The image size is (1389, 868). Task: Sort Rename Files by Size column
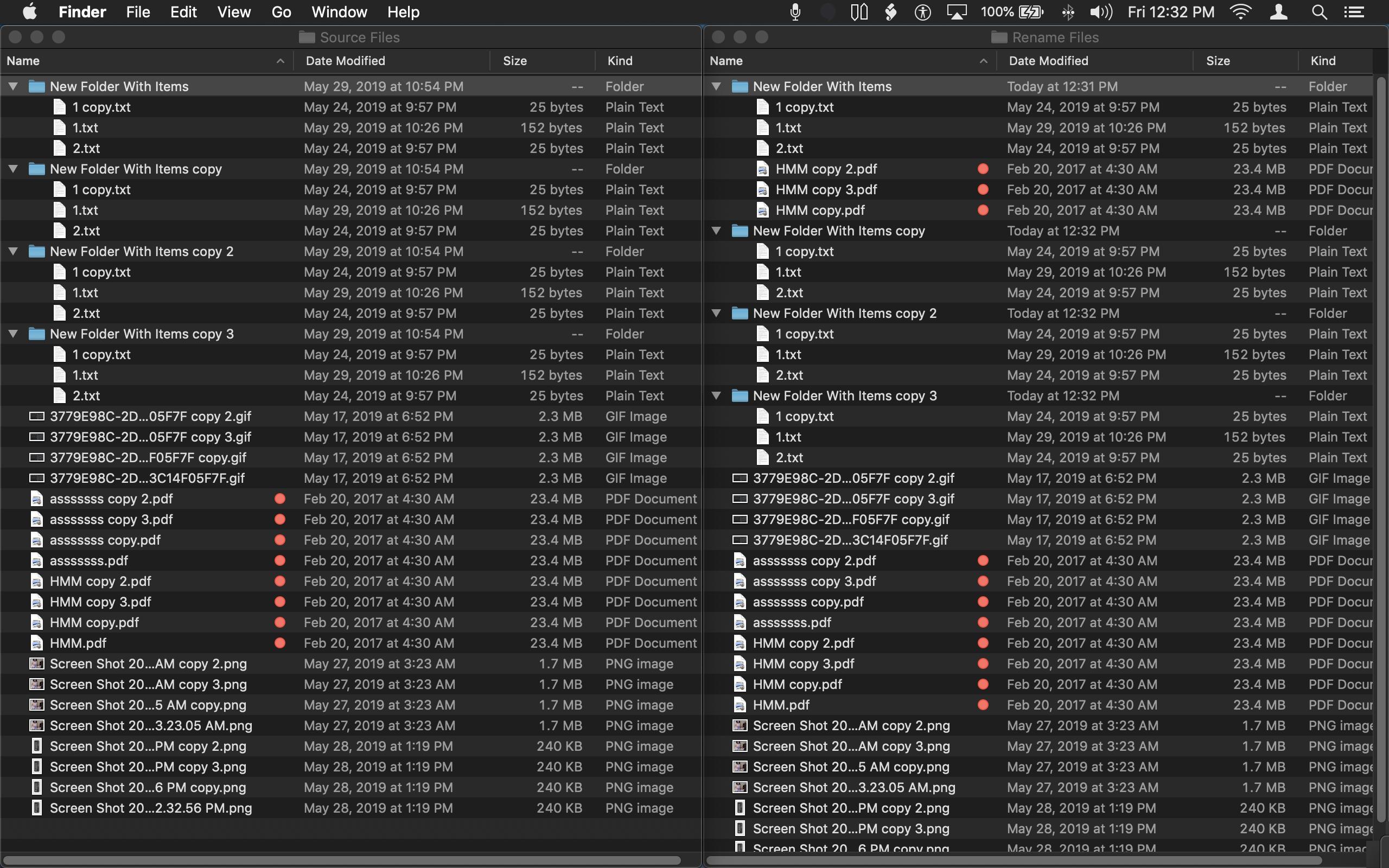[1246, 61]
